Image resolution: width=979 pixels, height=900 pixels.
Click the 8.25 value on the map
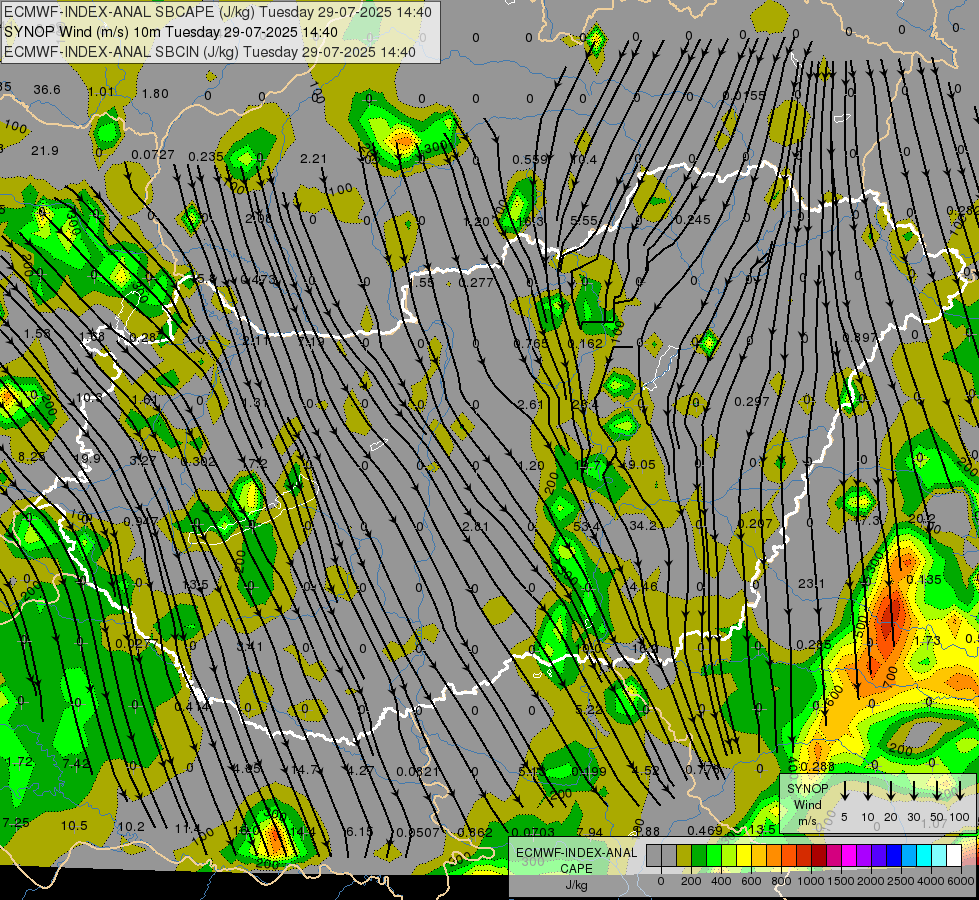point(31,457)
